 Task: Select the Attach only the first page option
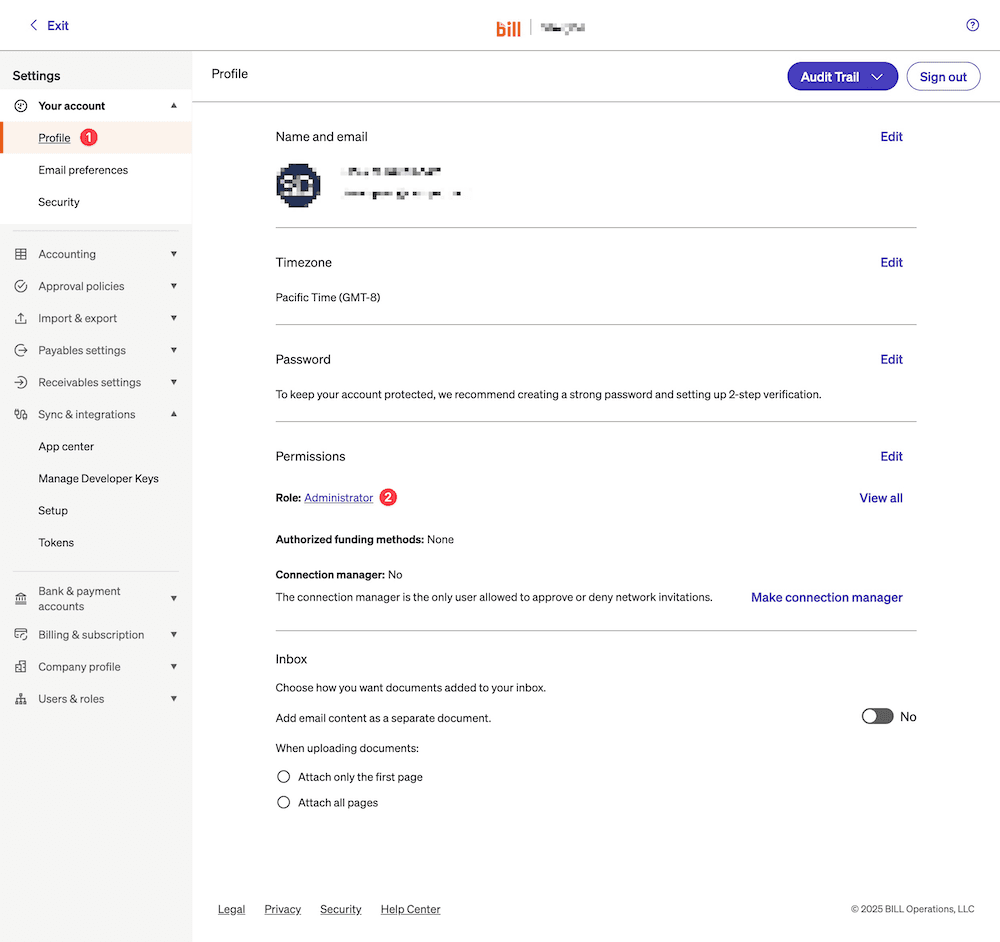pos(283,776)
